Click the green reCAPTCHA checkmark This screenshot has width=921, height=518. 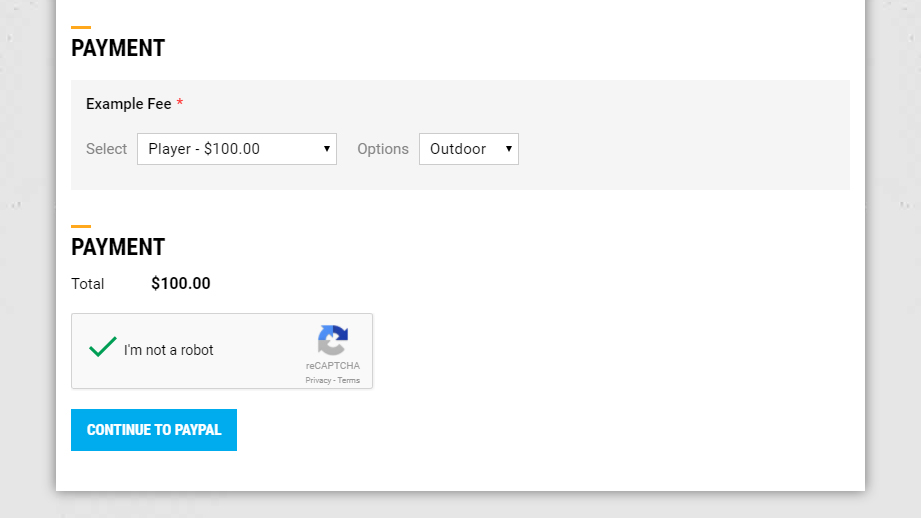coord(103,347)
